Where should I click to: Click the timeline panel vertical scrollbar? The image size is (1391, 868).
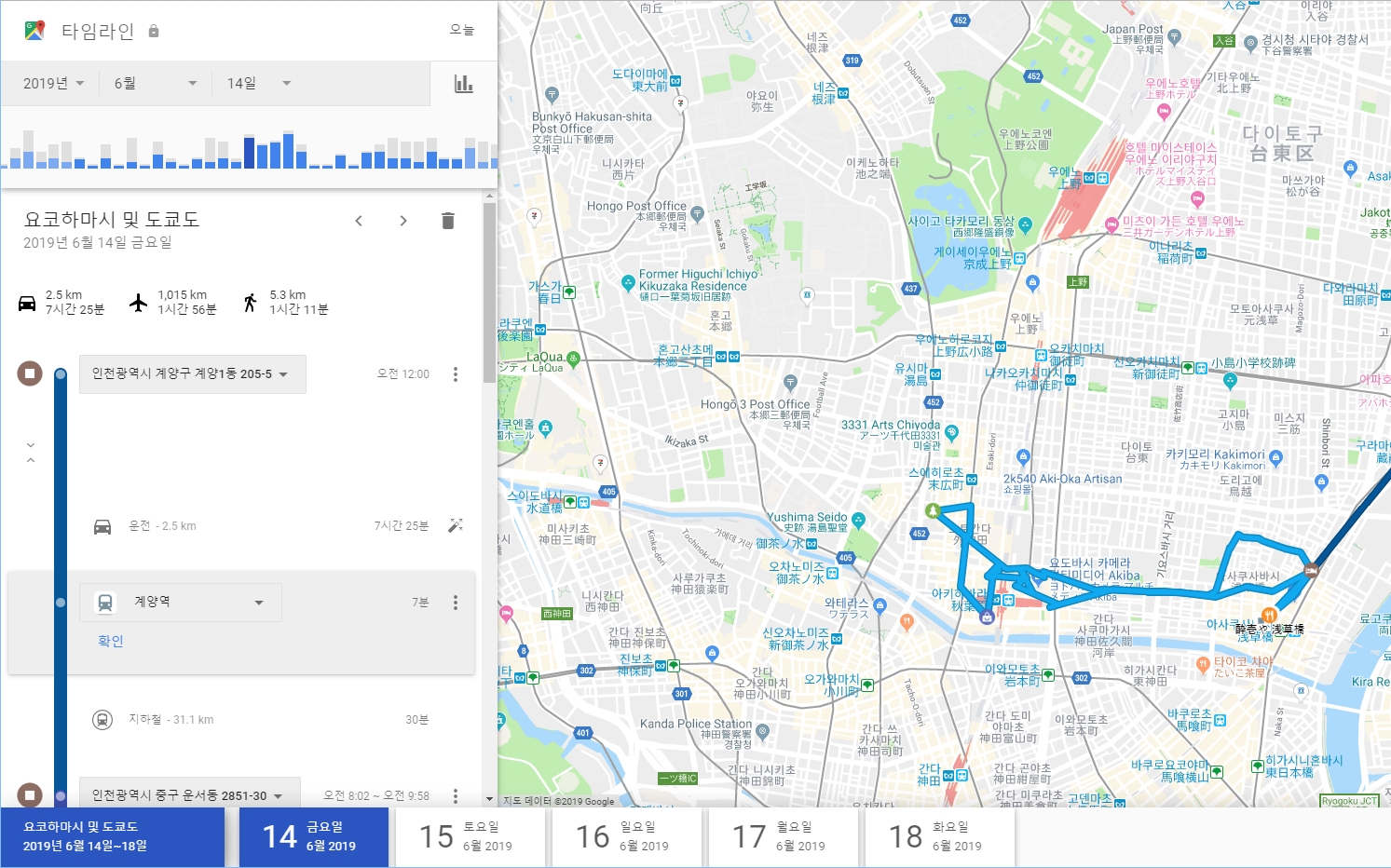click(489, 293)
